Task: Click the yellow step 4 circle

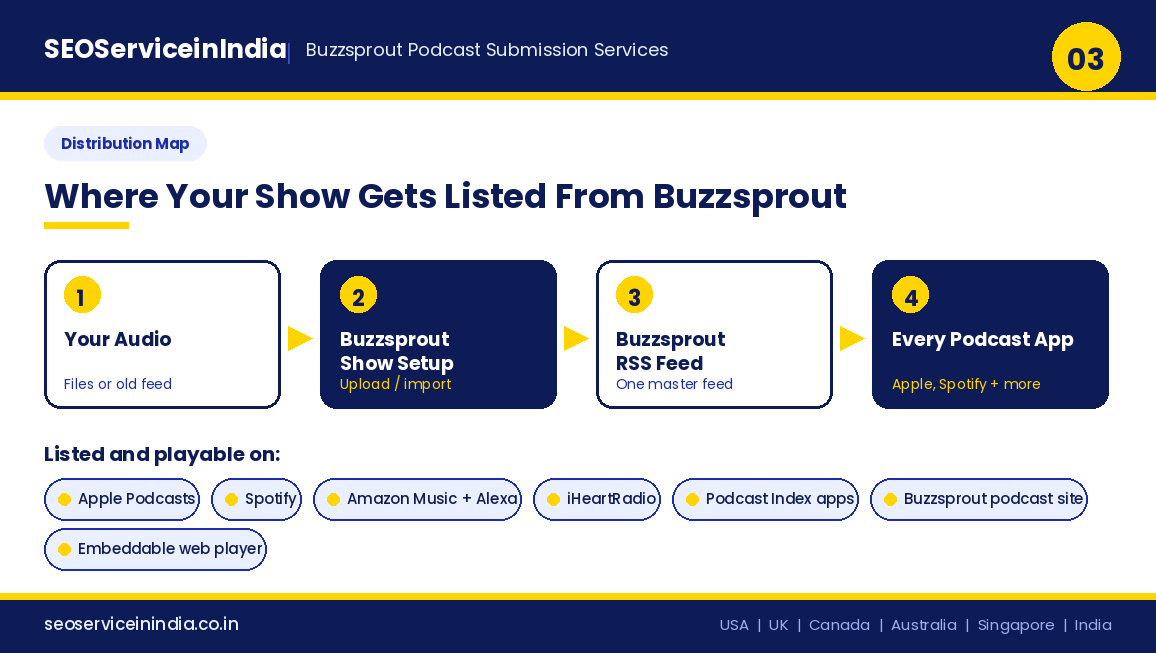Action: [910, 296]
